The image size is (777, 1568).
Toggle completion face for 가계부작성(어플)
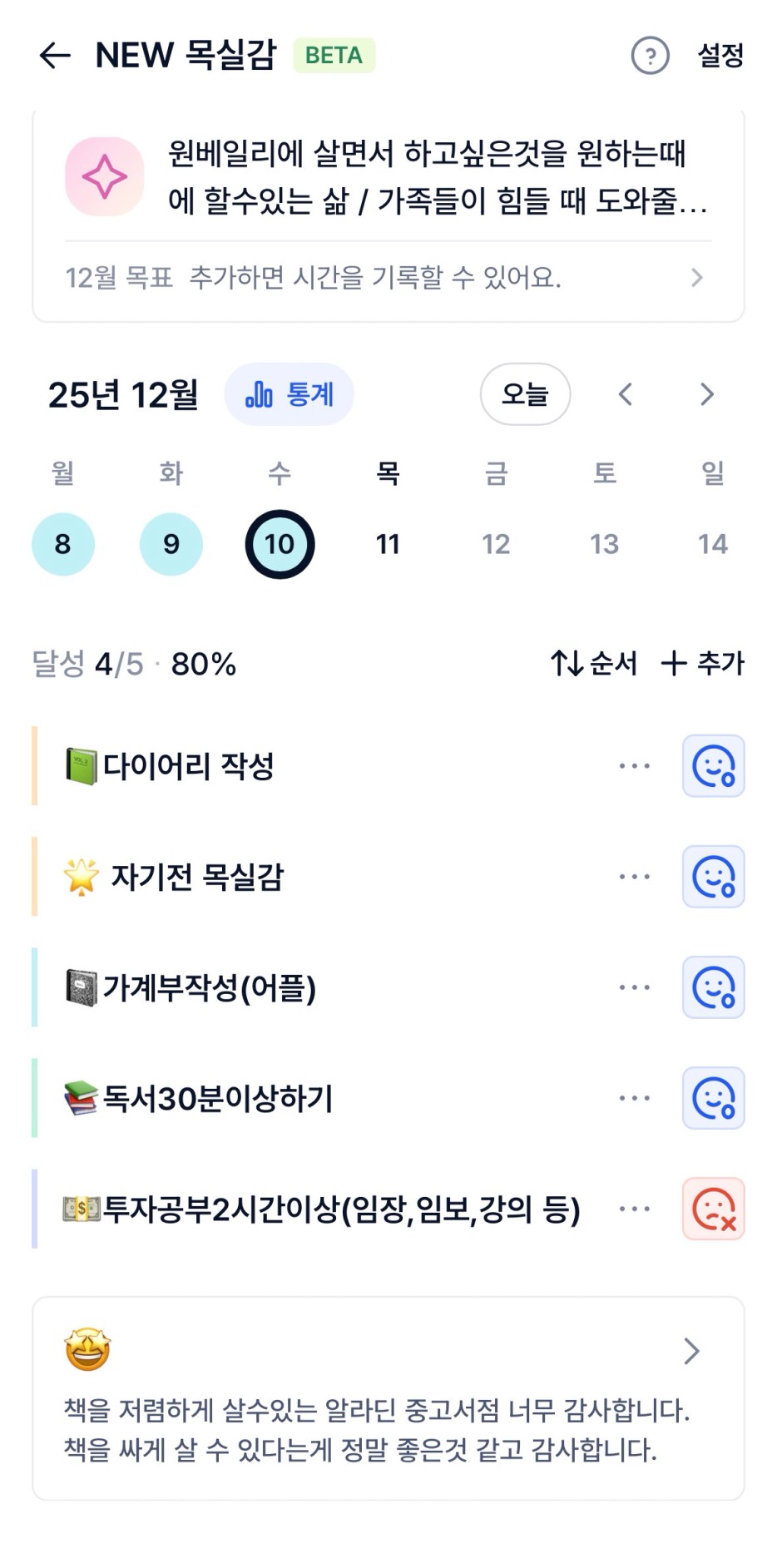[x=713, y=987]
